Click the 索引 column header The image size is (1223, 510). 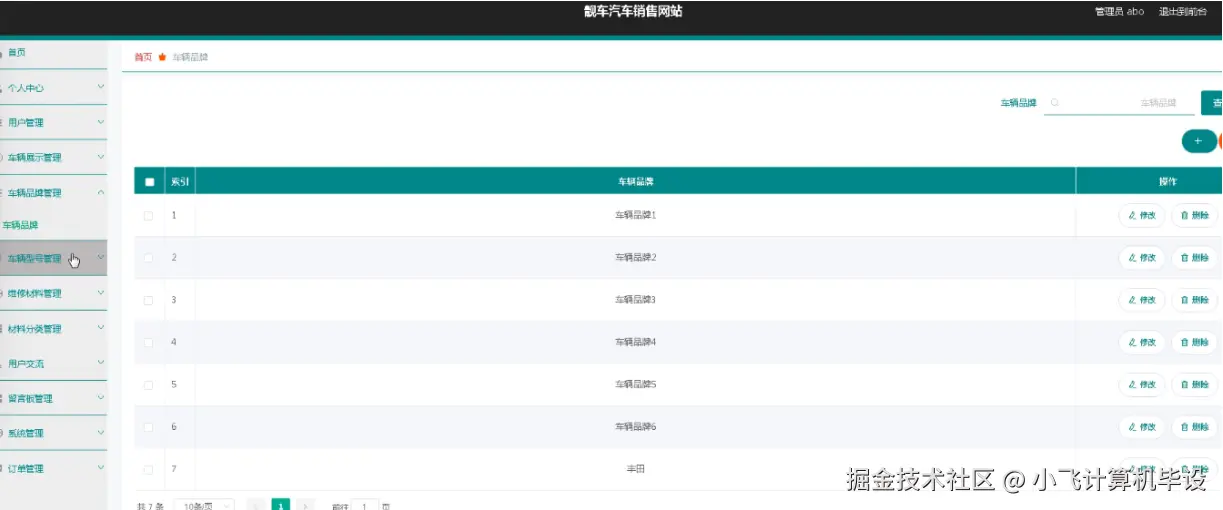[x=180, y=182]
